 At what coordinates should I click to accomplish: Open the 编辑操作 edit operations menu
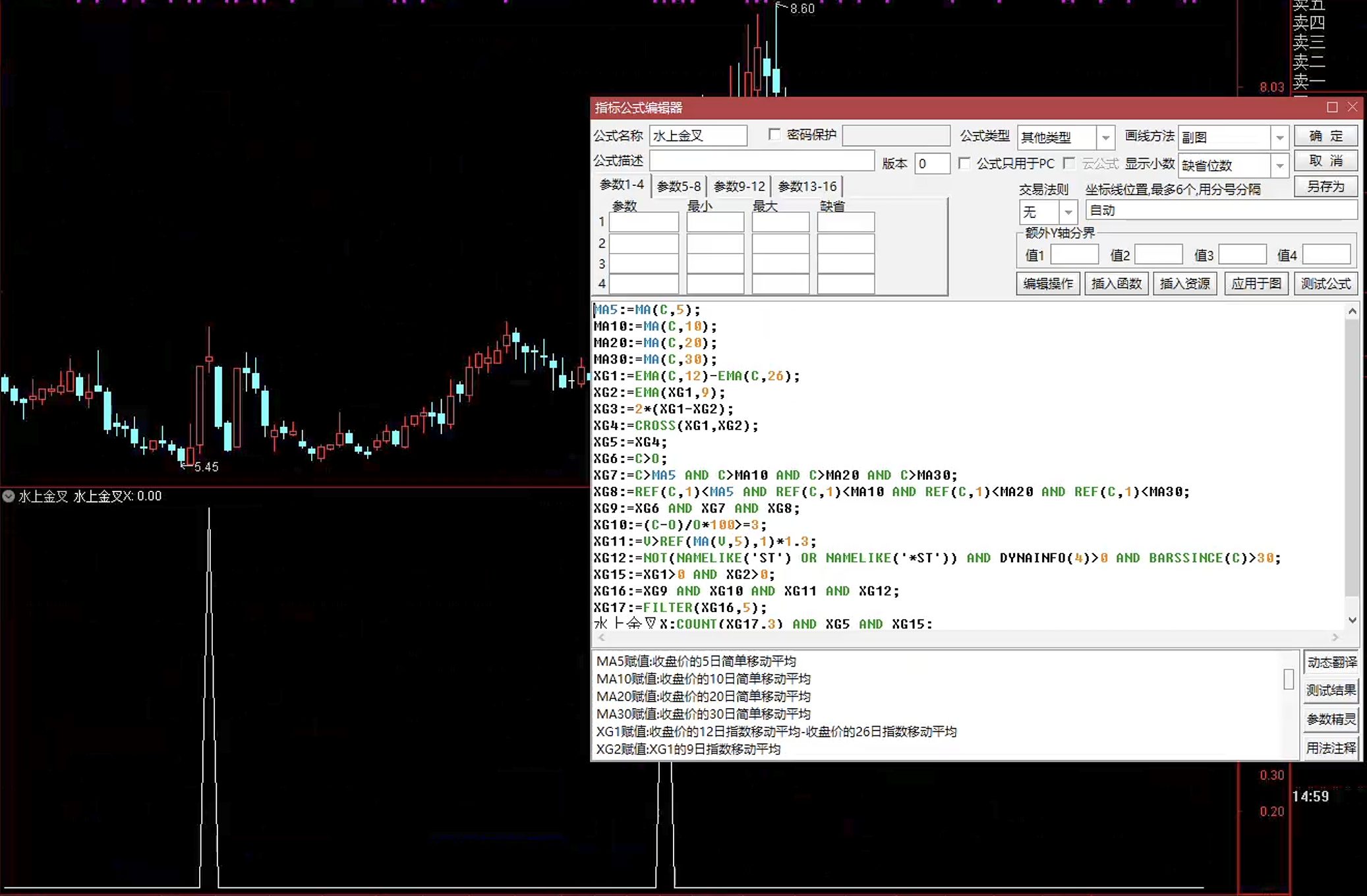click(1048, 283)
